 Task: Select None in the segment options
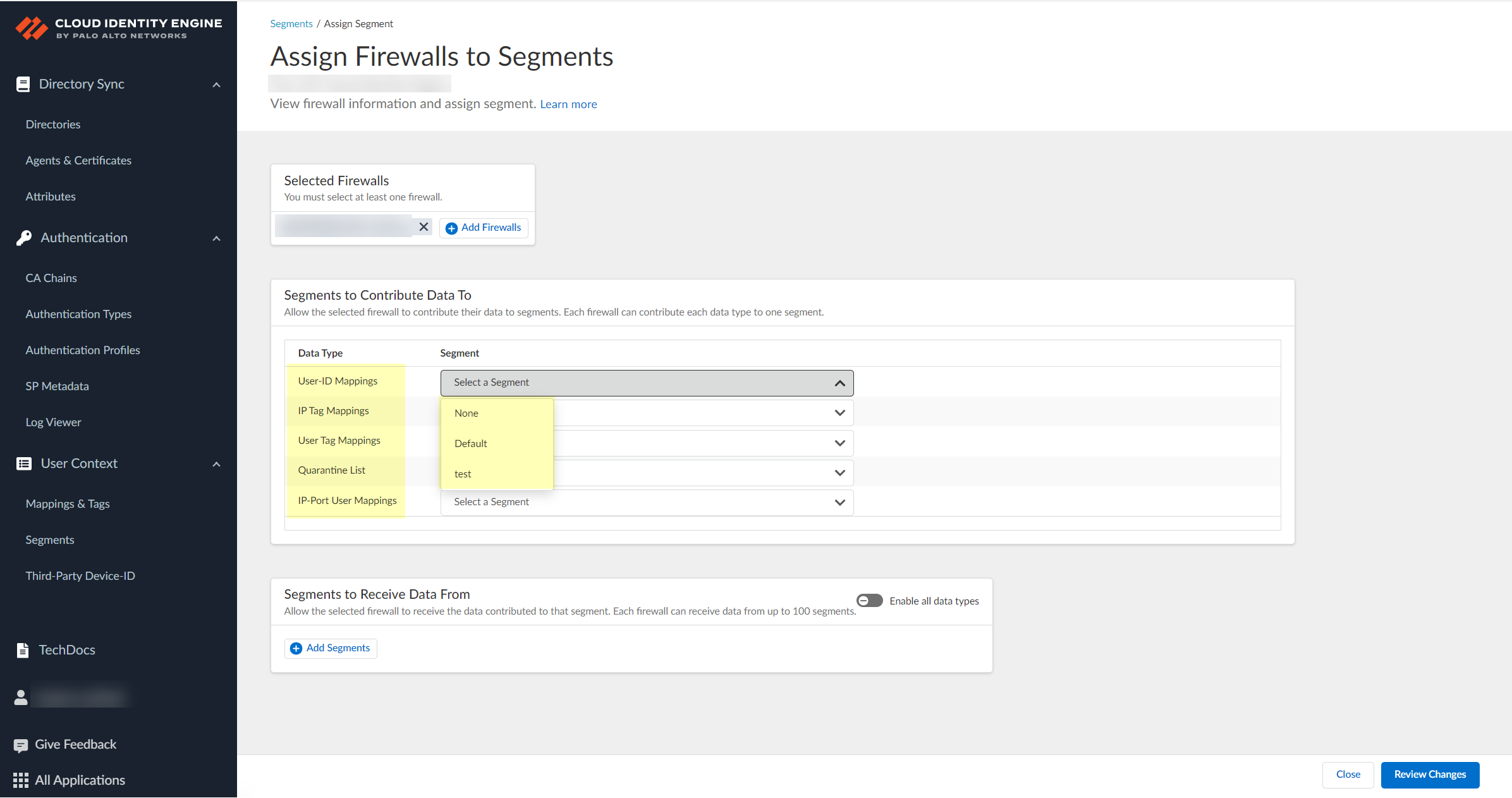click(466, 414)
